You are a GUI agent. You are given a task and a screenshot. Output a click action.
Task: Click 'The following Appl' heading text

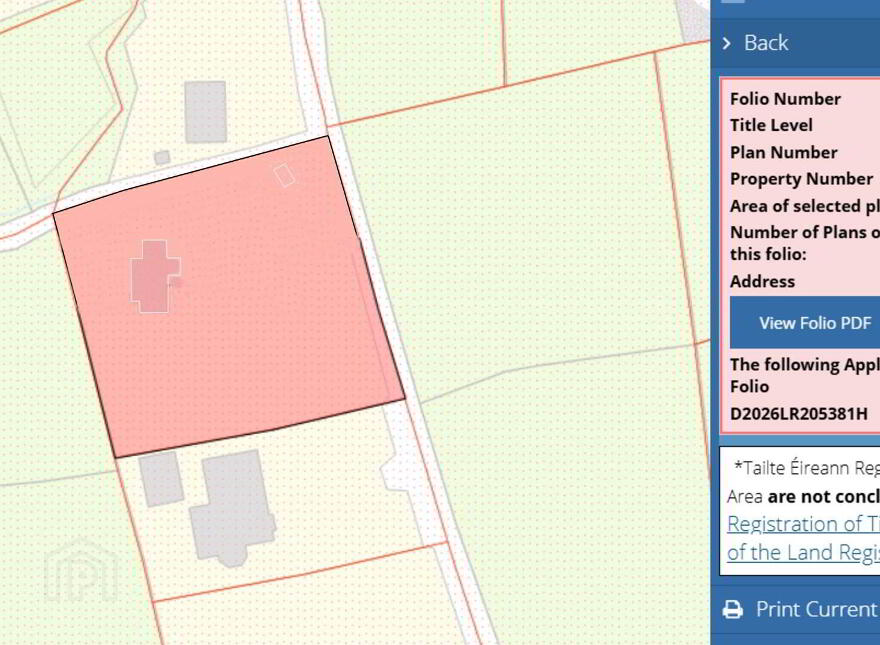tap(805, 365)
